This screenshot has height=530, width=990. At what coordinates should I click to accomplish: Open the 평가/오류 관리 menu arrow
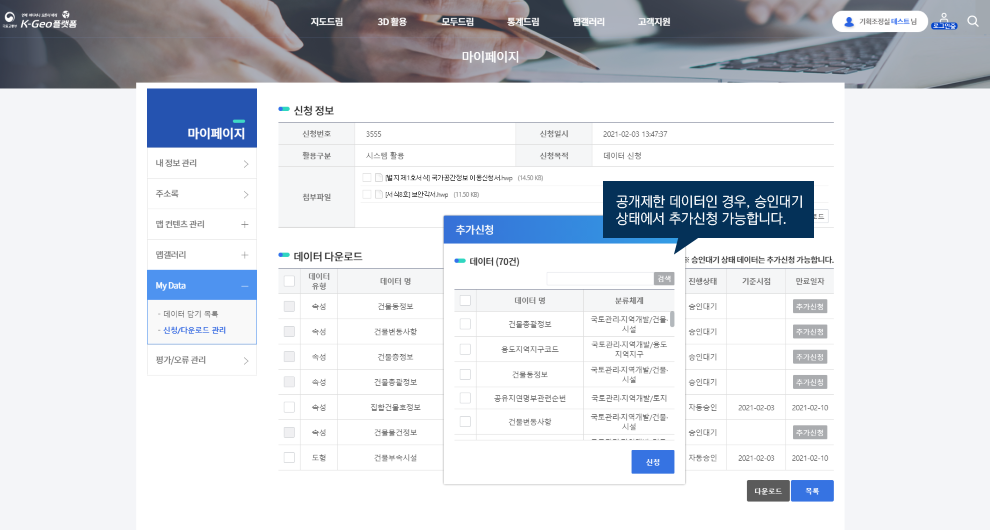245,360
